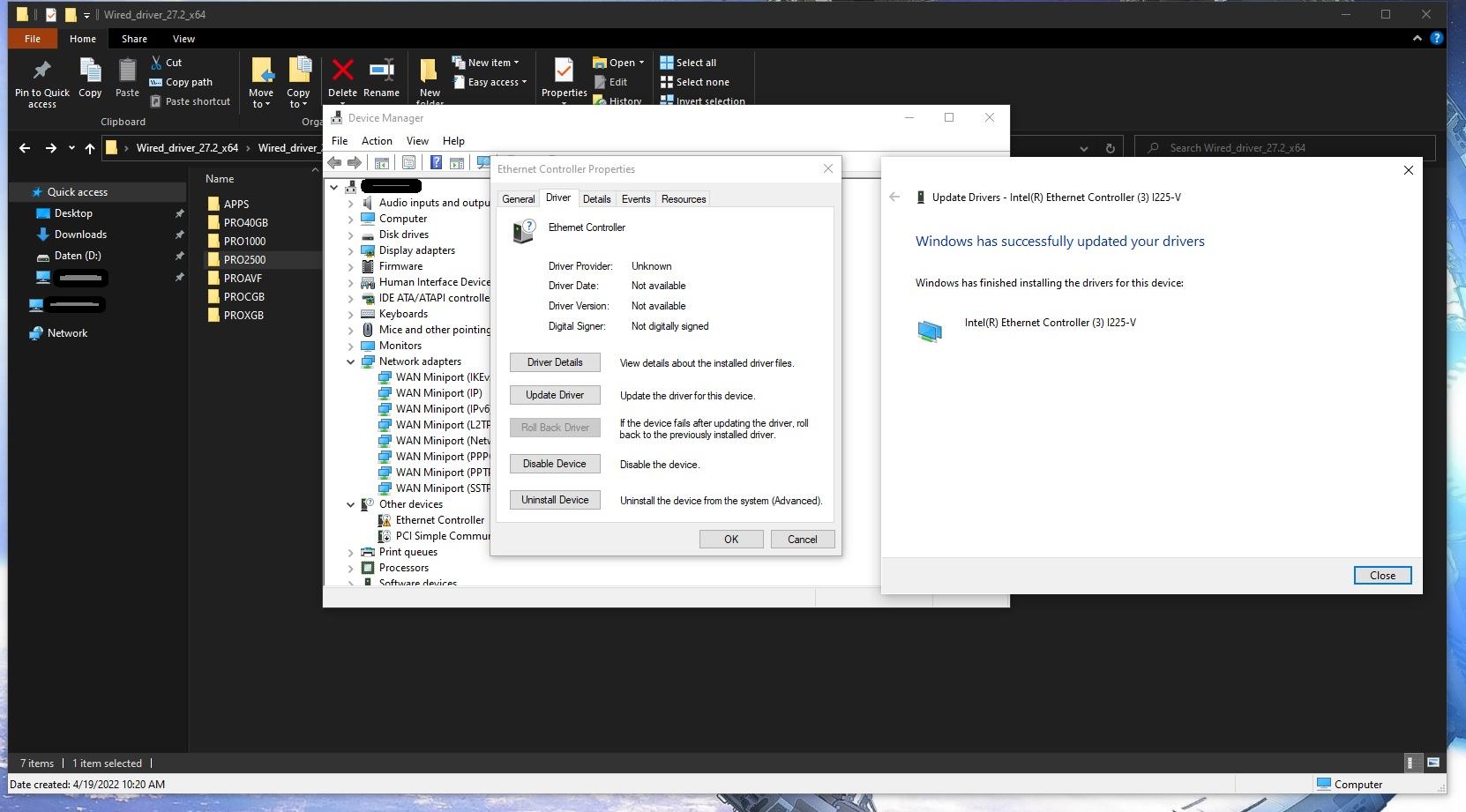This screenshot has width=1466, height=812.
Task: Click the red Delete icon in ribbon
Action: pos(342,71)
